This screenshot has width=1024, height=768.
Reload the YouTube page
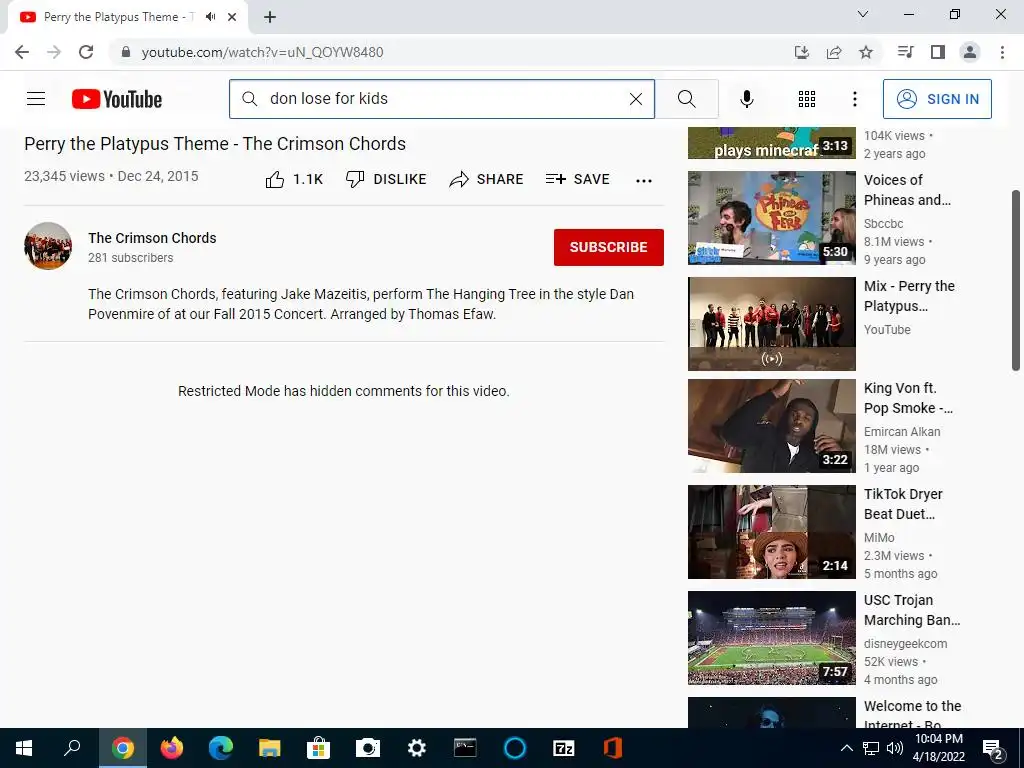point(86,52)
